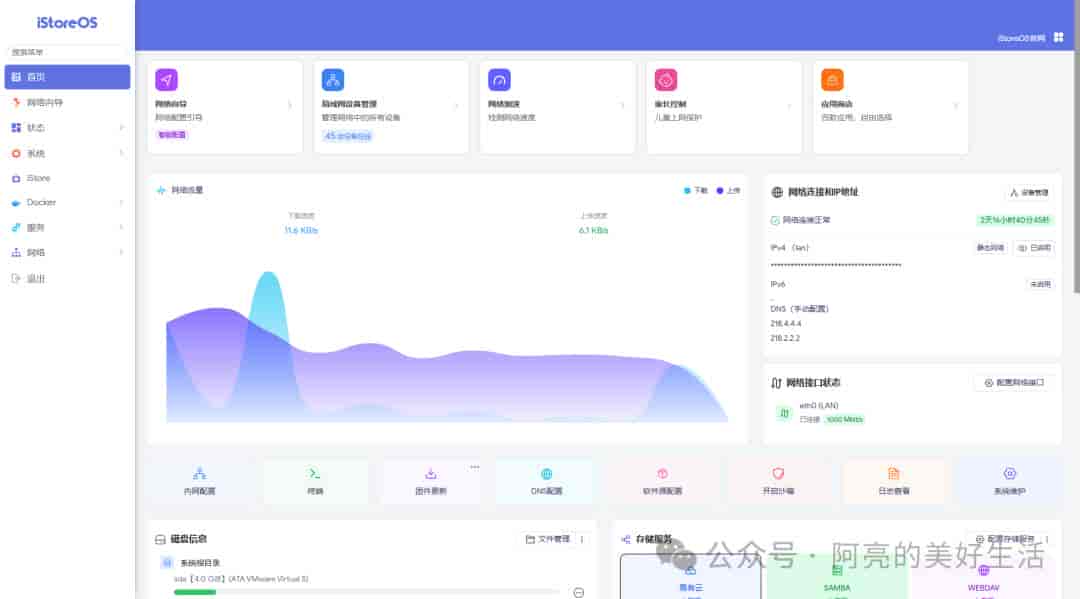Click the Logout item in the sidebar
This screenshot has height=599, width=1080.
point(67,278)
